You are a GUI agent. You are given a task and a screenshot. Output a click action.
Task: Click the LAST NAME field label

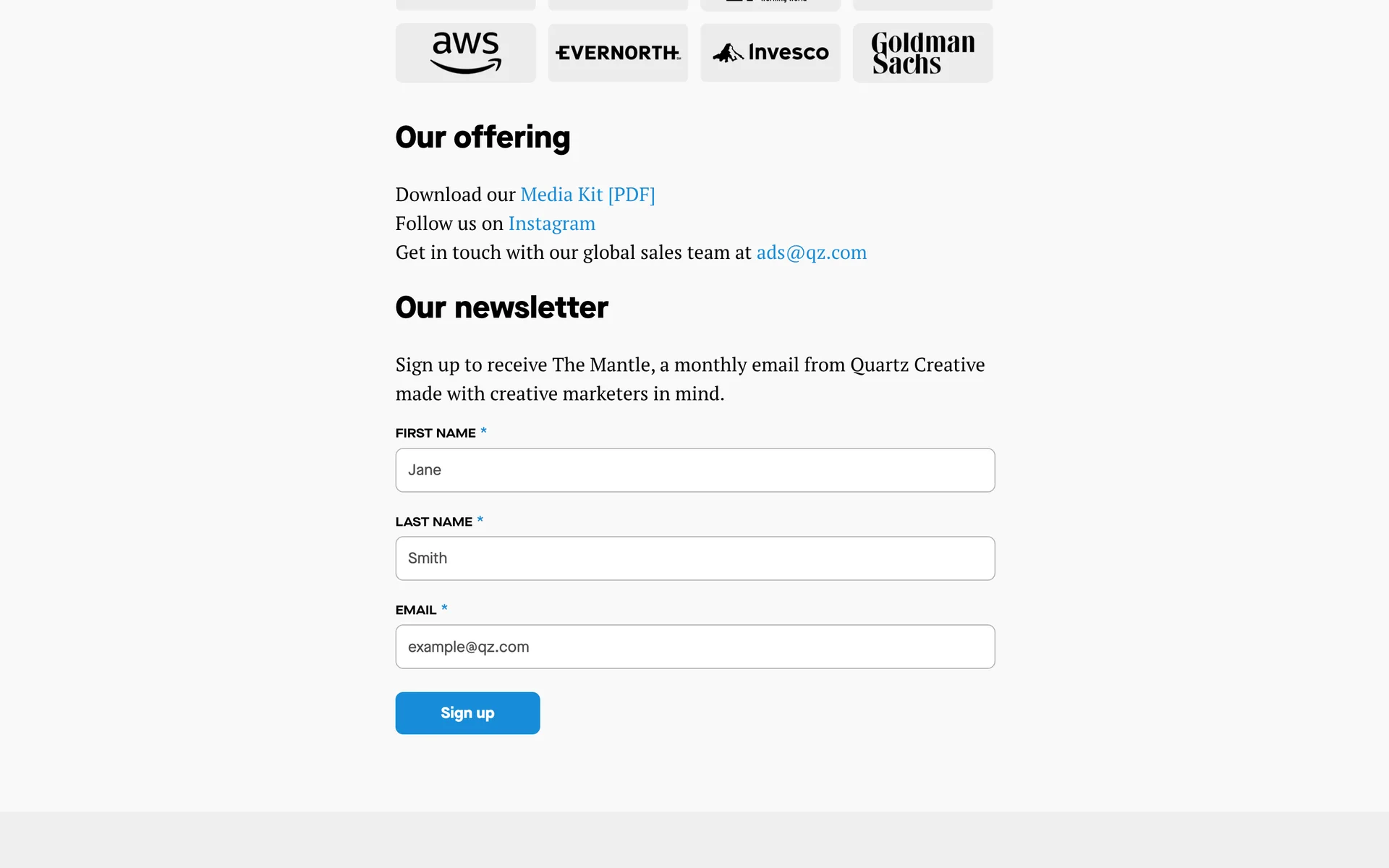click(433, 522)
